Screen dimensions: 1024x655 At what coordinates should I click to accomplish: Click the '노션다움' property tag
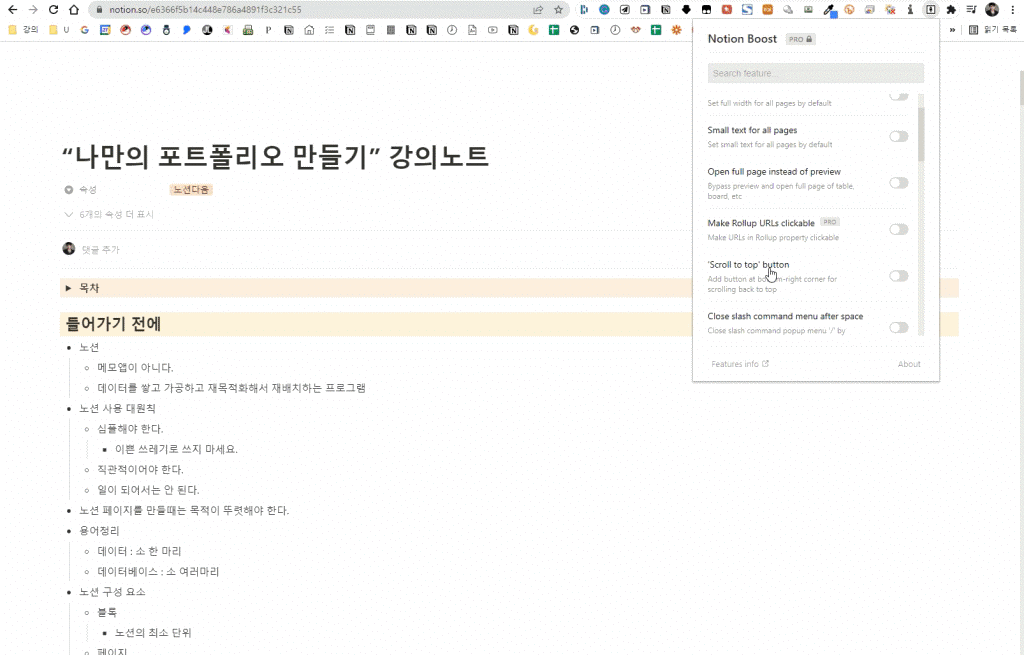pos(191,189)
